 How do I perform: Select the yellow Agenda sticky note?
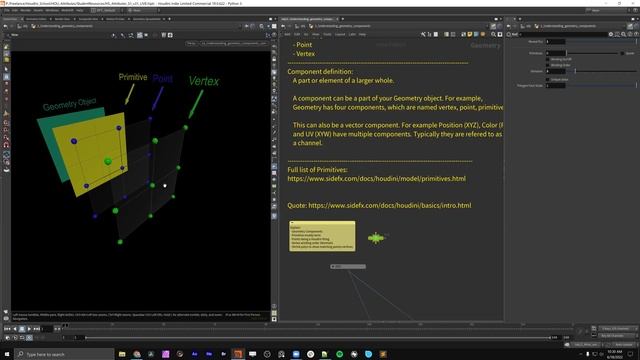322,236
